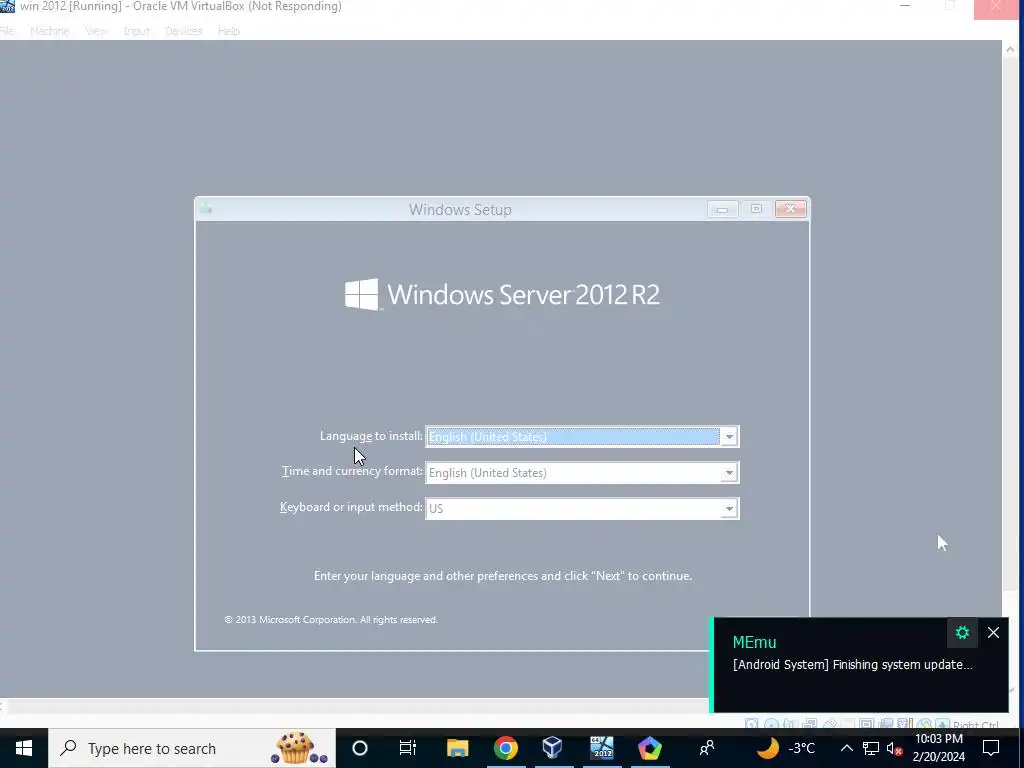Expand the Language to install dropdown

point(729,437)
